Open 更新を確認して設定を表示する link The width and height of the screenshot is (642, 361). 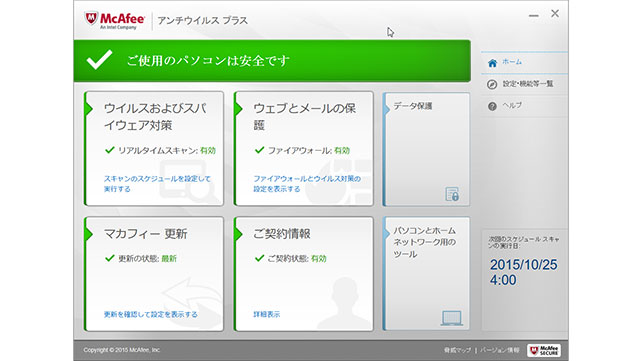pos(151,314)
